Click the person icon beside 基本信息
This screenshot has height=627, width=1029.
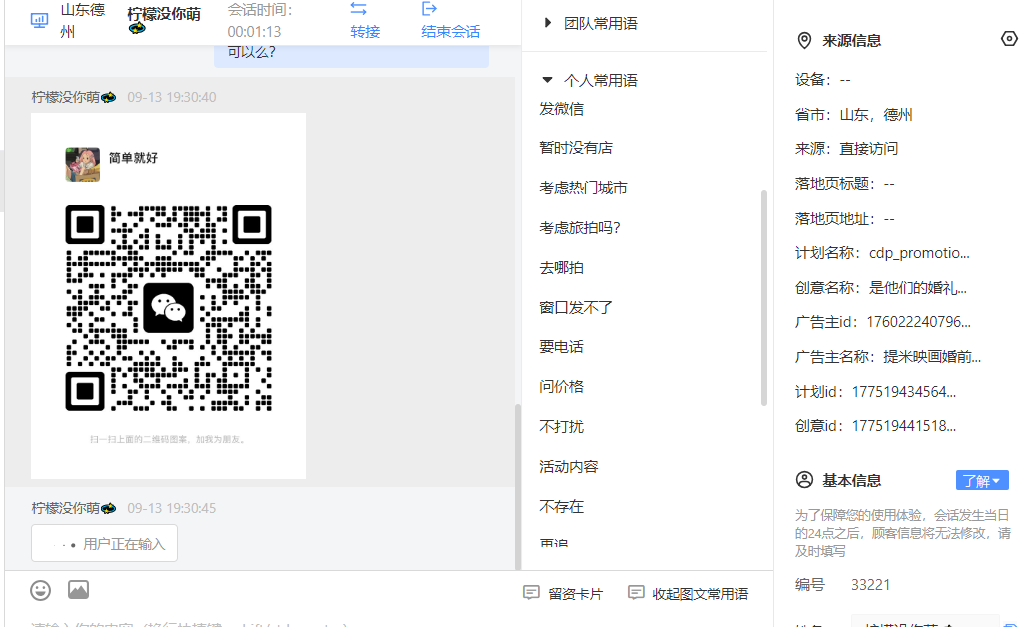pyautogui.click(x=804, y=480)
